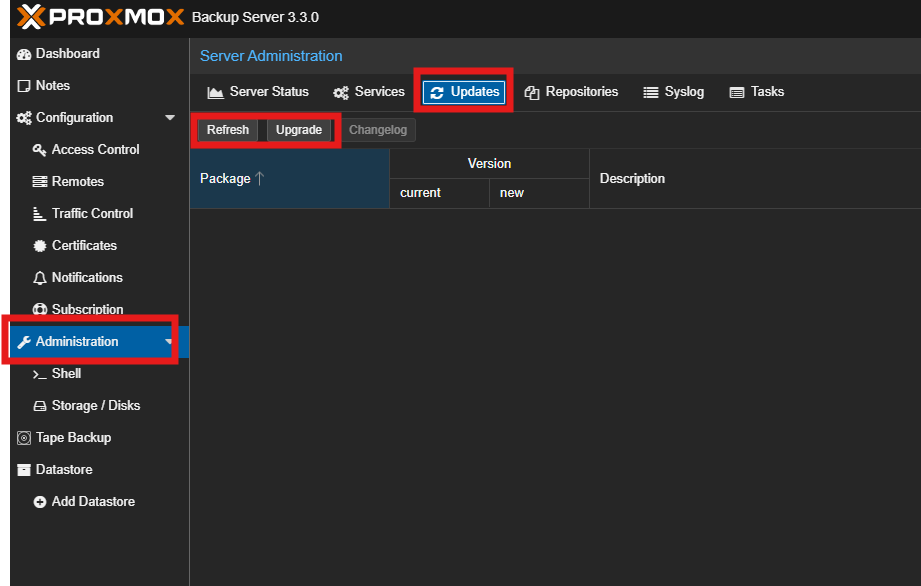921x586 pixels.
Task: Switch to the Services tab
Action: point(369,92)
